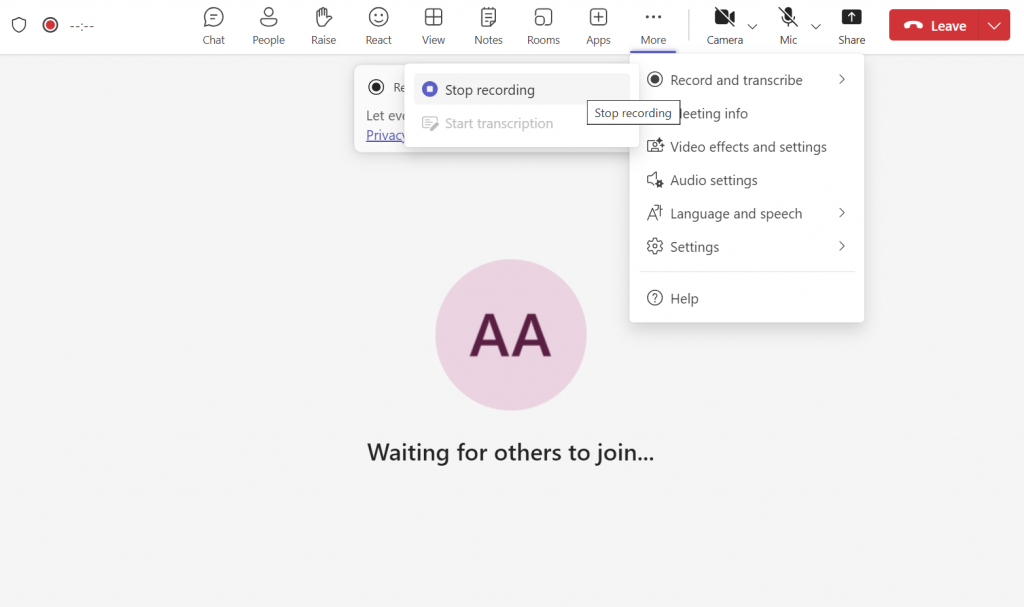Open Audio settings menu item
This screenshot has height=607, width=1024.
[713, 180]
